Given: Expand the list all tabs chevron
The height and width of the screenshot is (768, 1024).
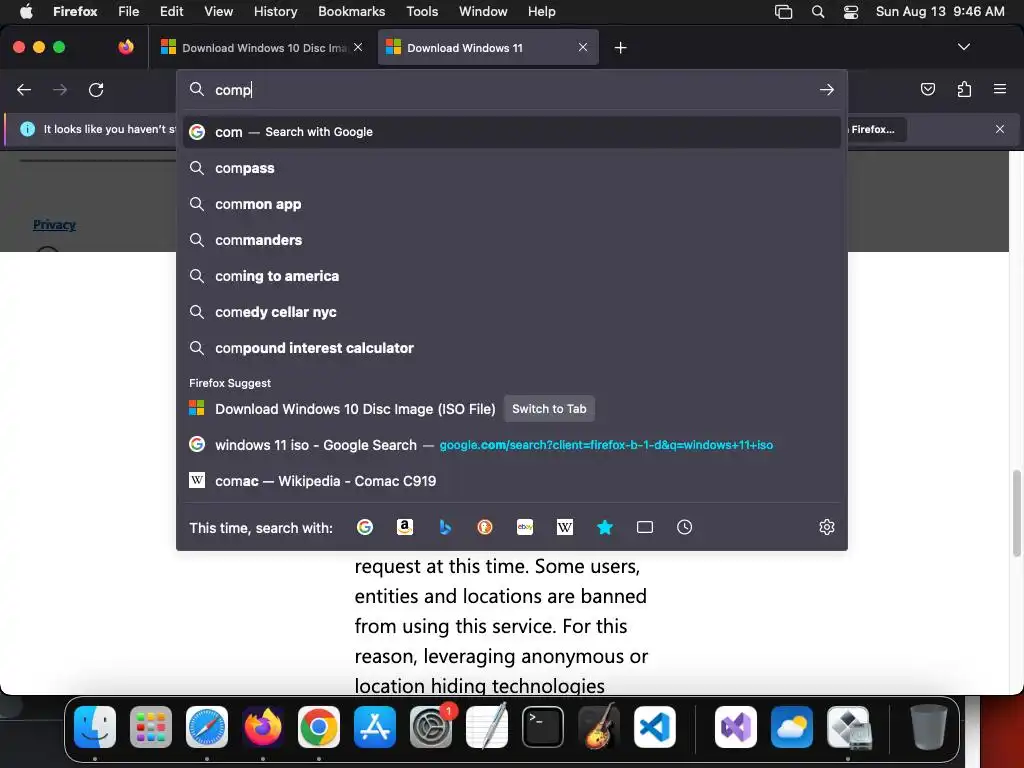Looking at the screenshot, I should 963,47.
